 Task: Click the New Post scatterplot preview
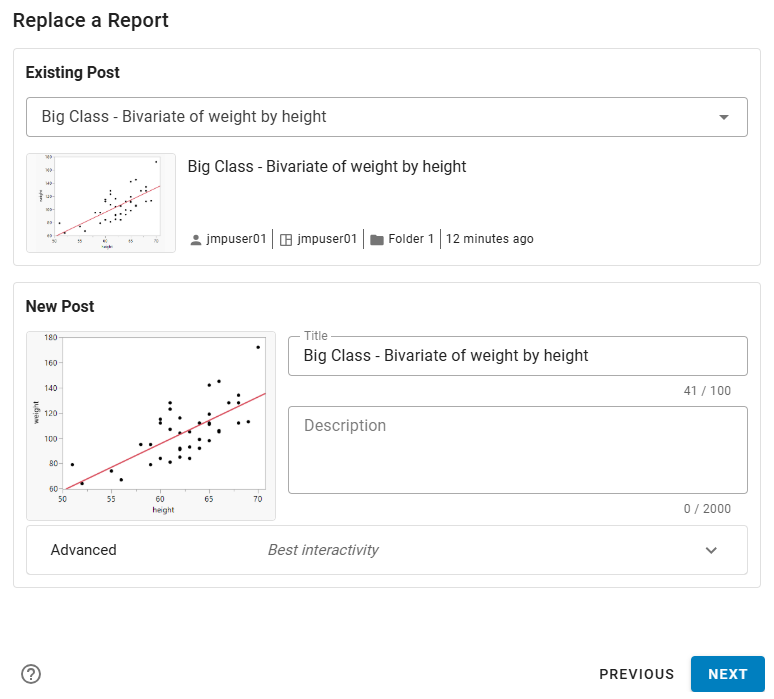click(x=151, y=426)
